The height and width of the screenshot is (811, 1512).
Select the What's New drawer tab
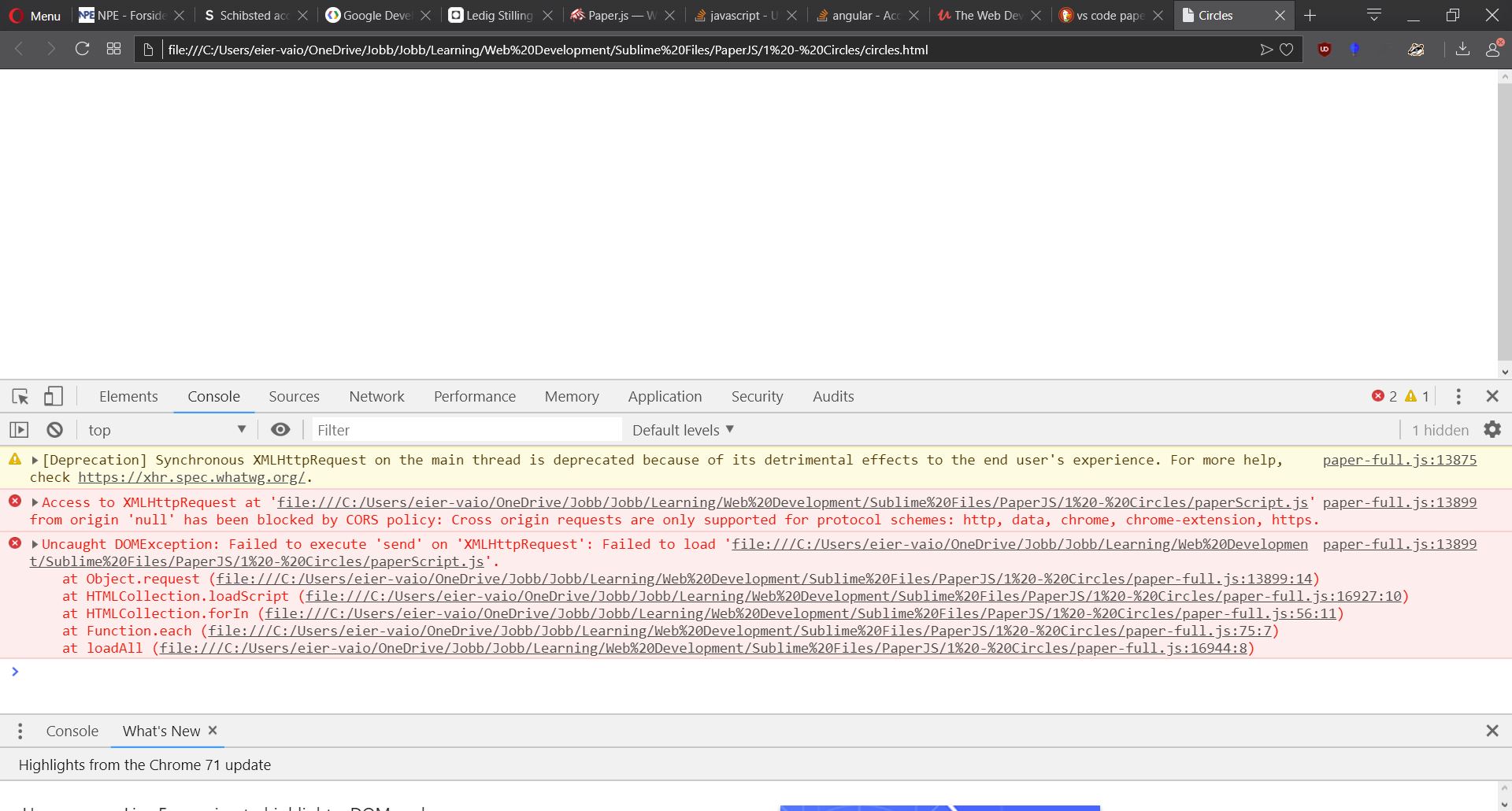click(x=161, y=731)
